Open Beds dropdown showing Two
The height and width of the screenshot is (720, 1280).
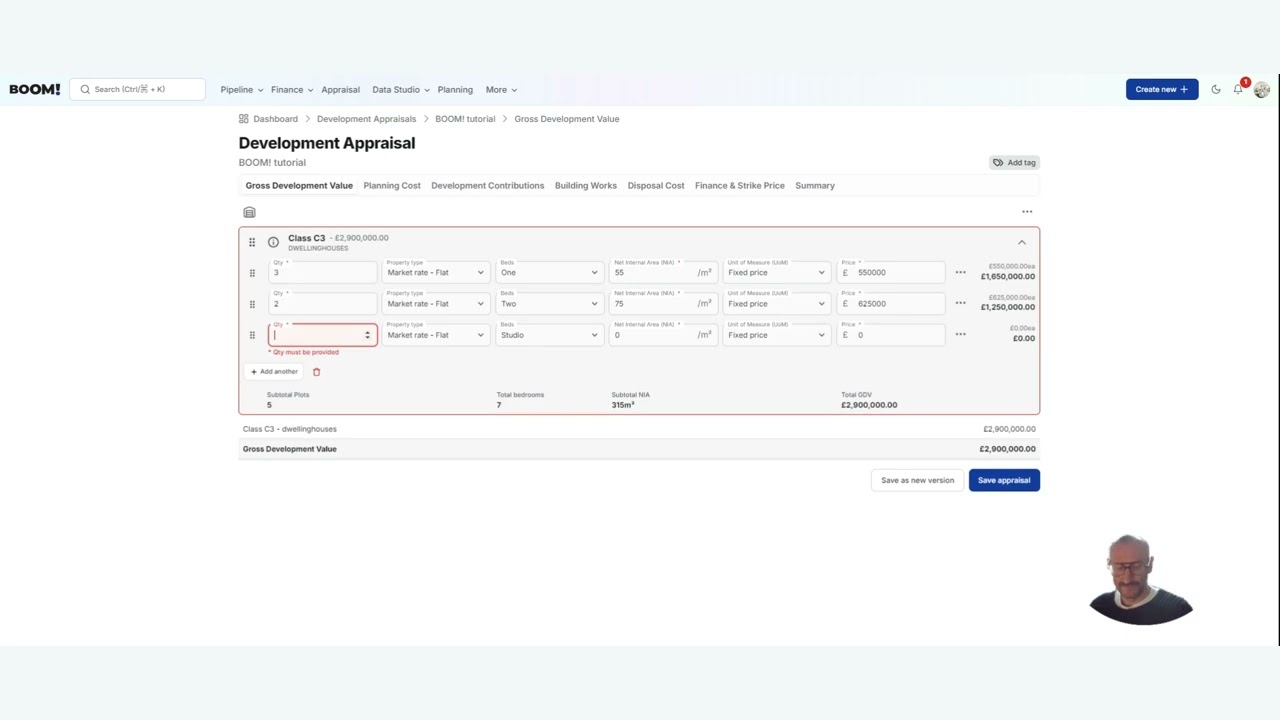tap(549, 303)
